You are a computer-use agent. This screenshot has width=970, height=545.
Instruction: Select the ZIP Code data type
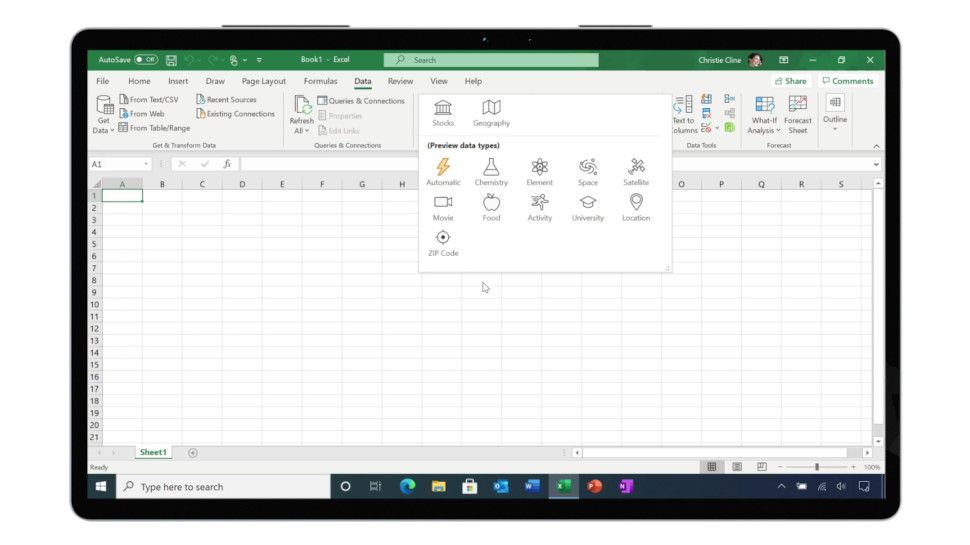pyautogui.click(x=443, y=242)
